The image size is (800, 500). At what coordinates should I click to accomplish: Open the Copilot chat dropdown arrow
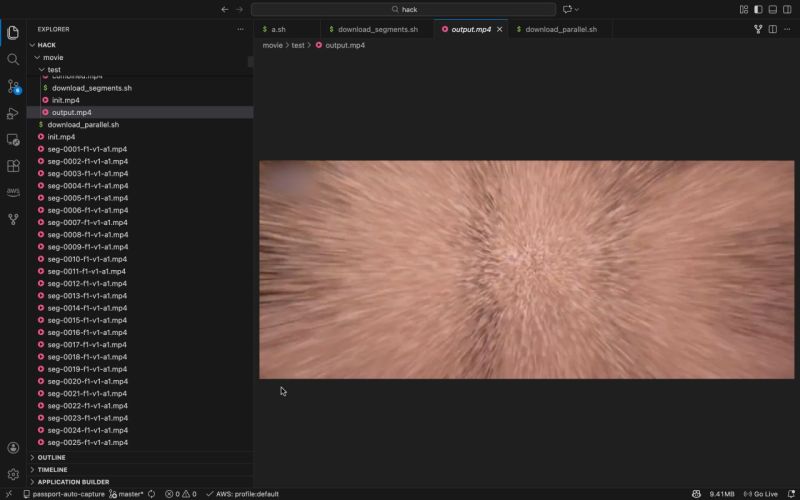(577, 9)
